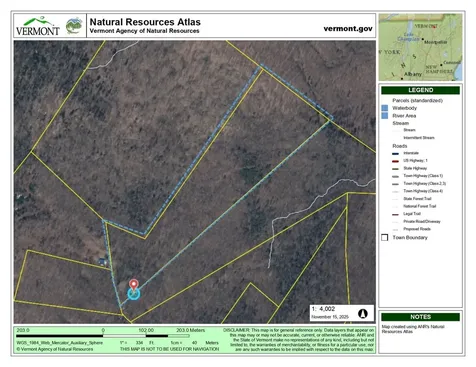Click the cyan circle marker beneath the pin
The image size is (476, 367).
pos(134,294)
